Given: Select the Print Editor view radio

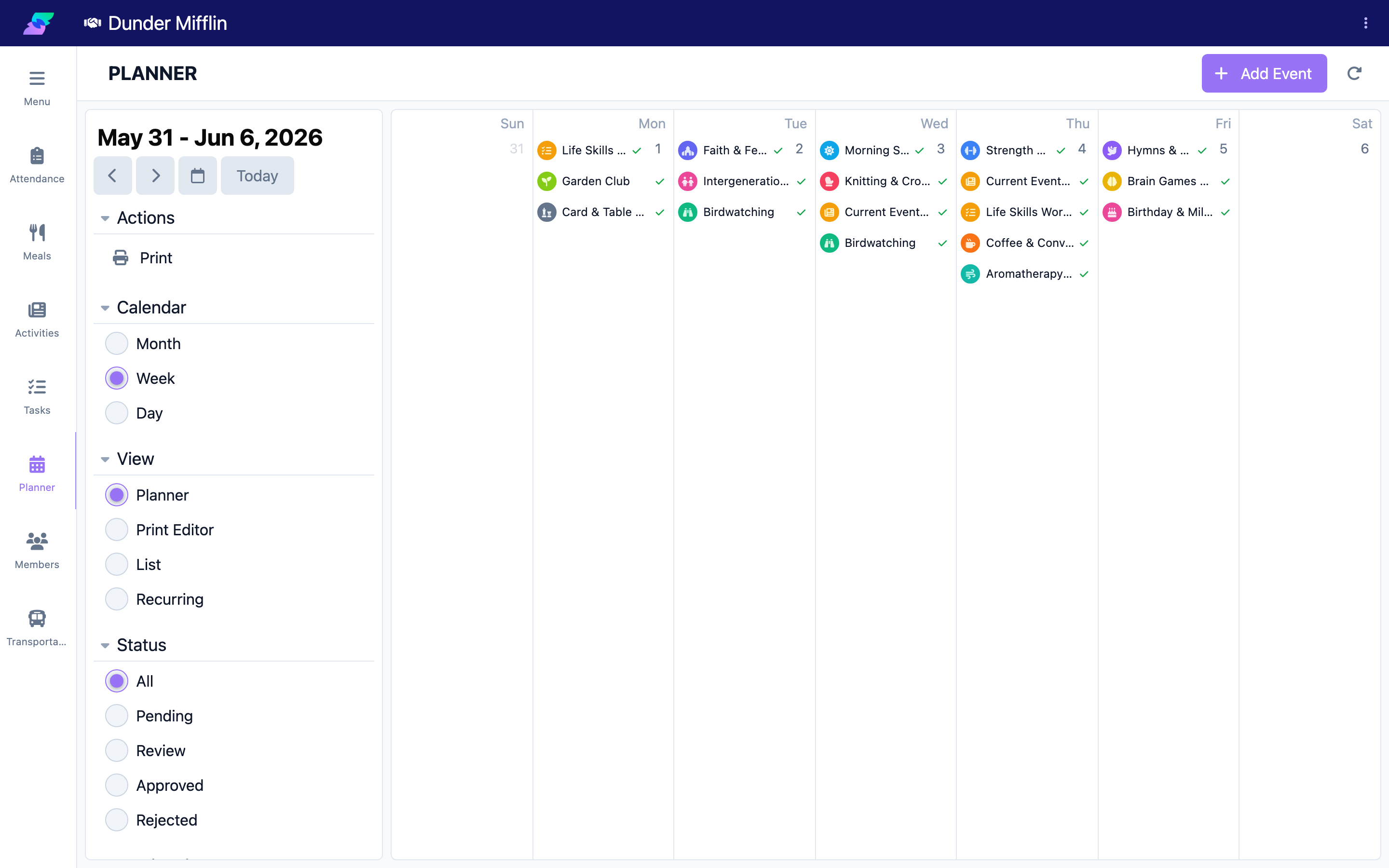Looking at the screenshot, I should click(117, 530).
